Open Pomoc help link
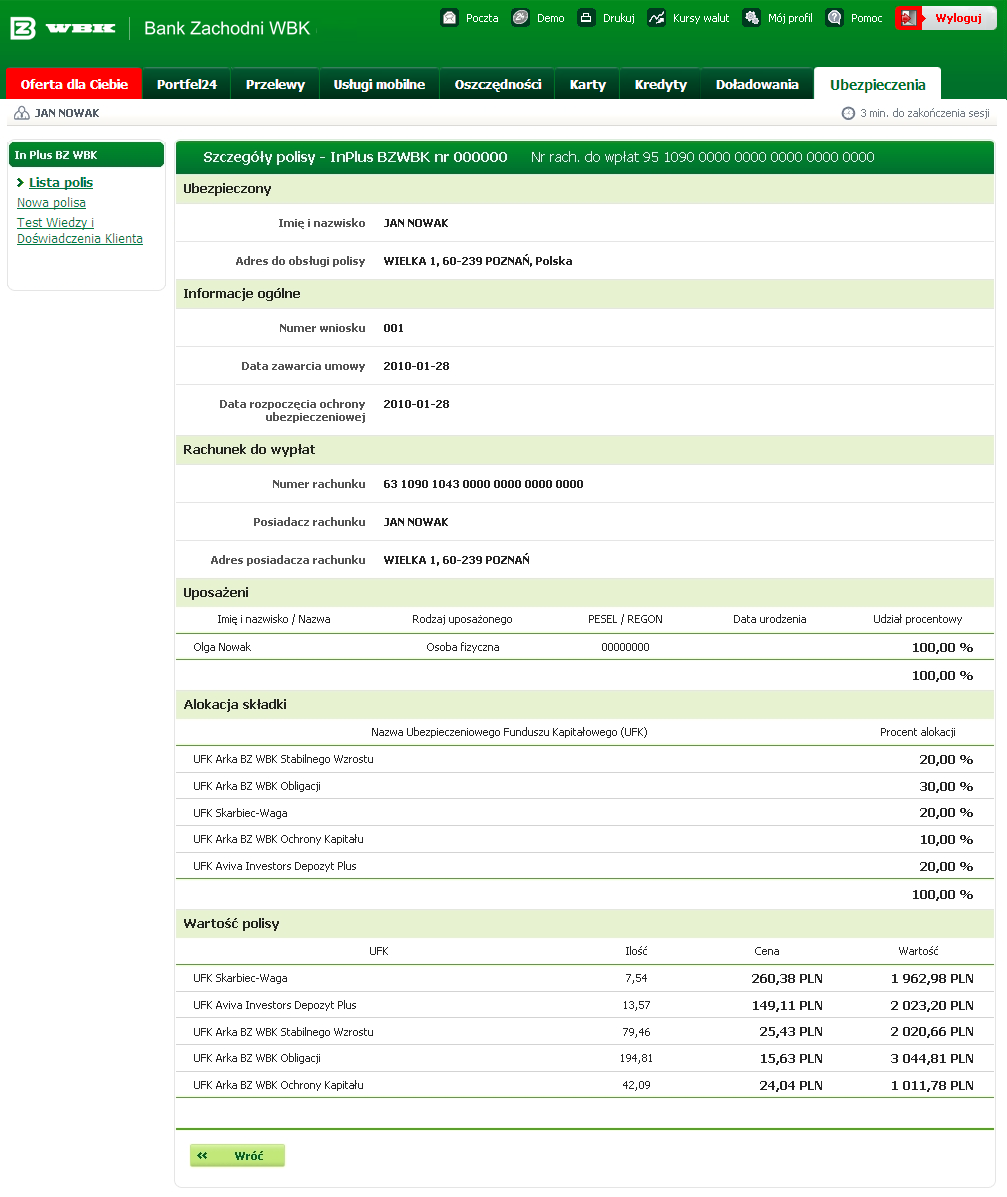1007x1197 pixels. [x=867, y=18]
